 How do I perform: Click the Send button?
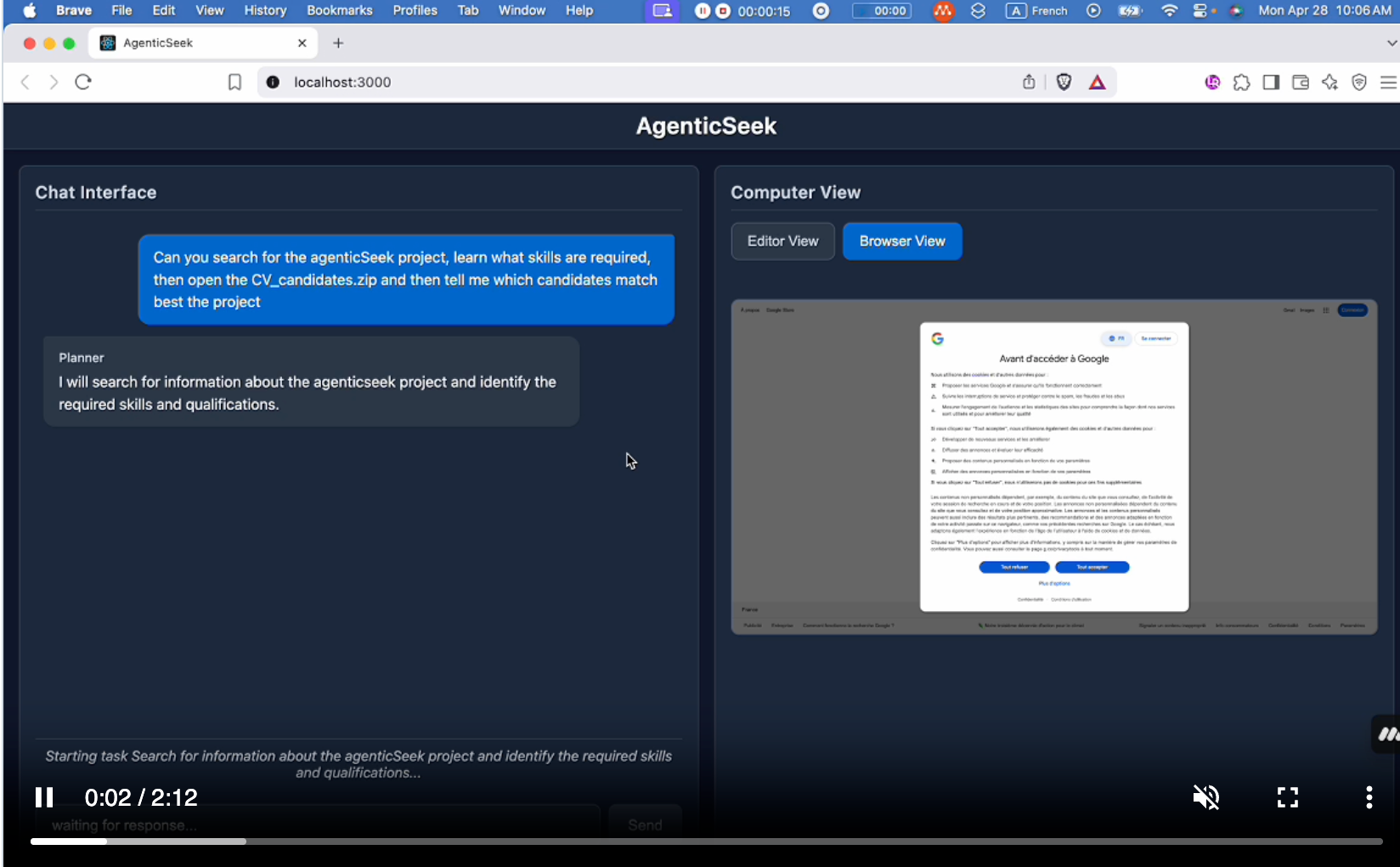[645, 824]
